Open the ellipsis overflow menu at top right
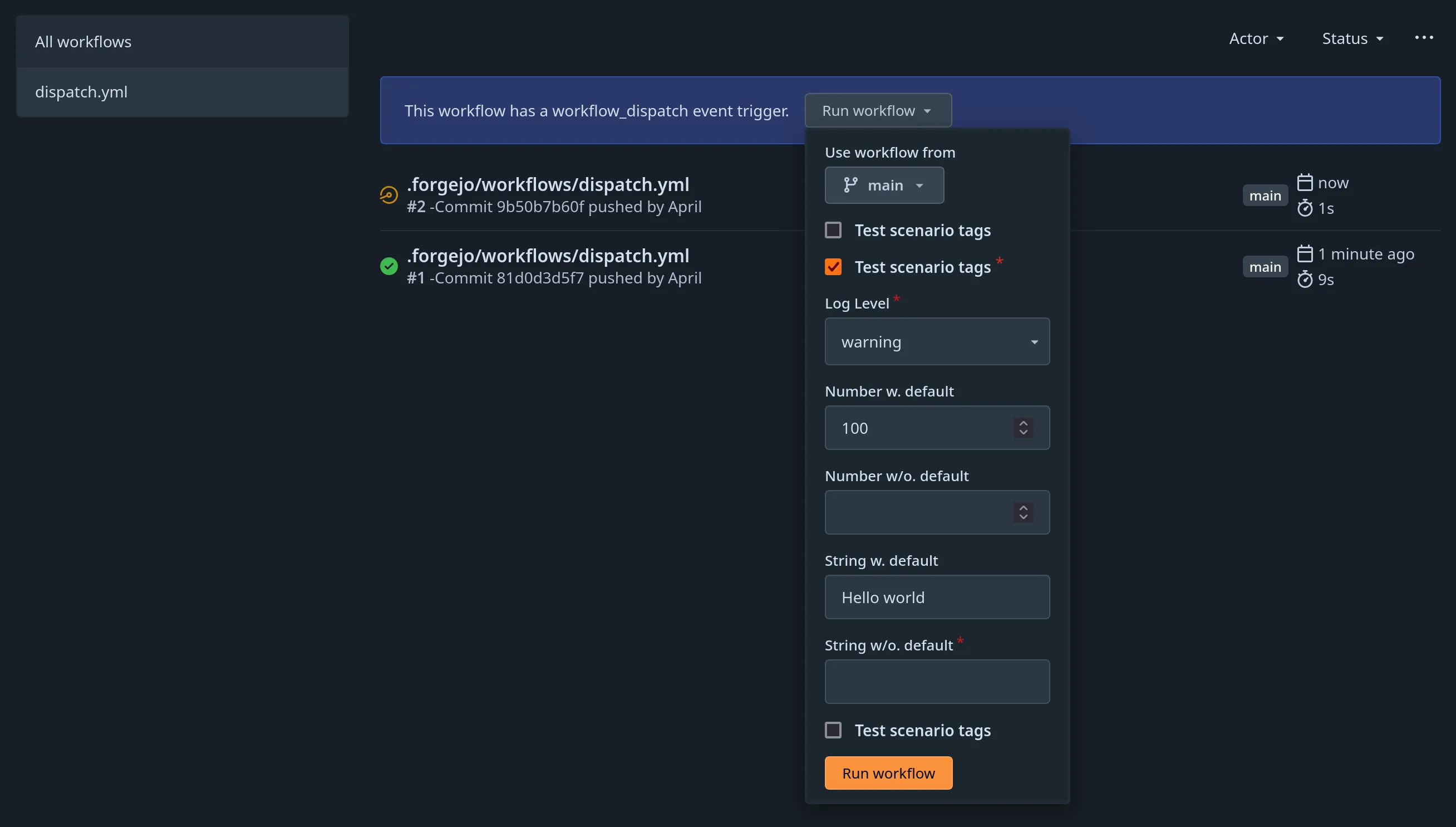Image resolution: width=1456 pixels, height=827 pixels. (x=1424, y=37)
